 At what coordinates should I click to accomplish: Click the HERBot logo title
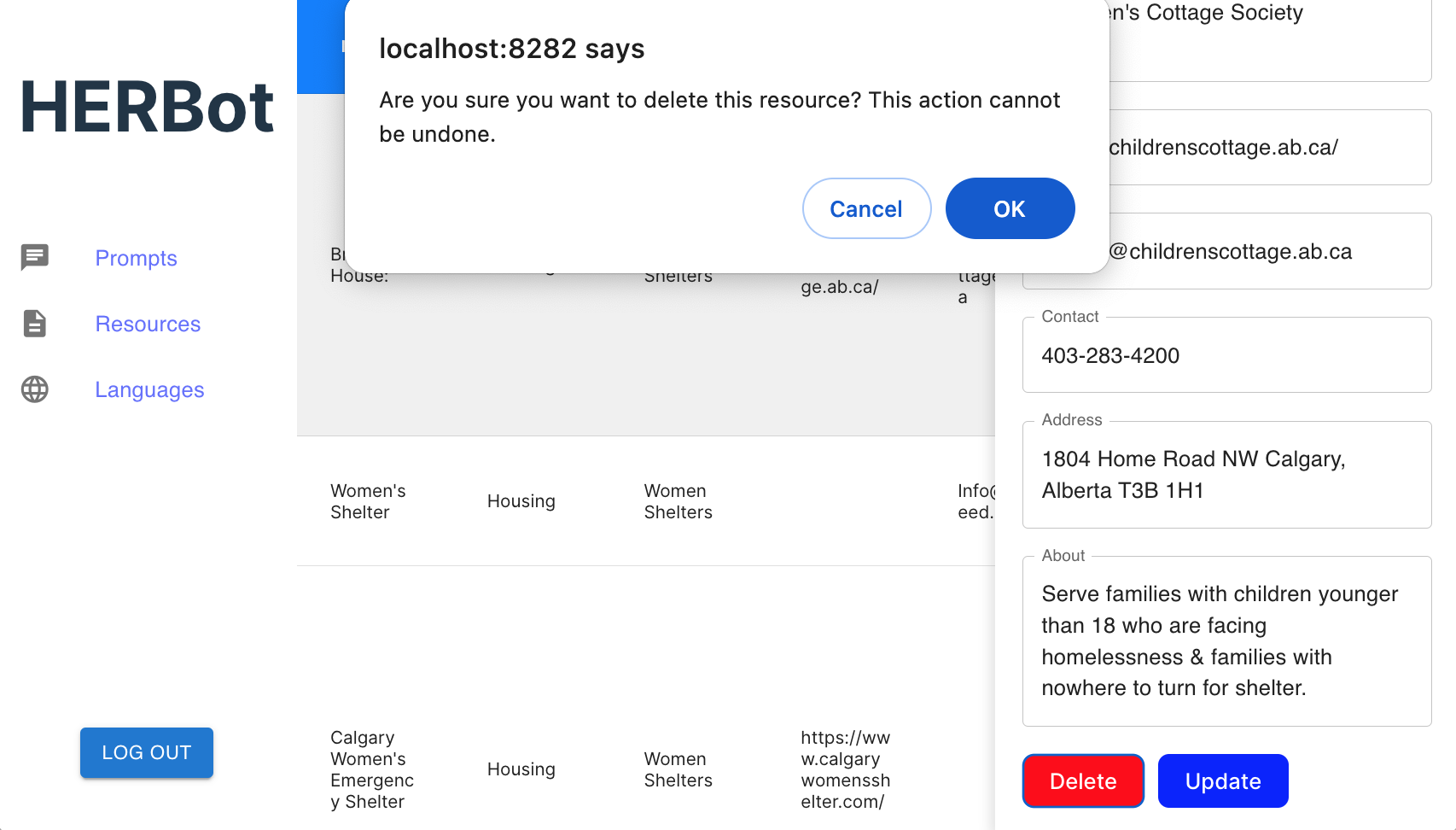click(147, 108)
